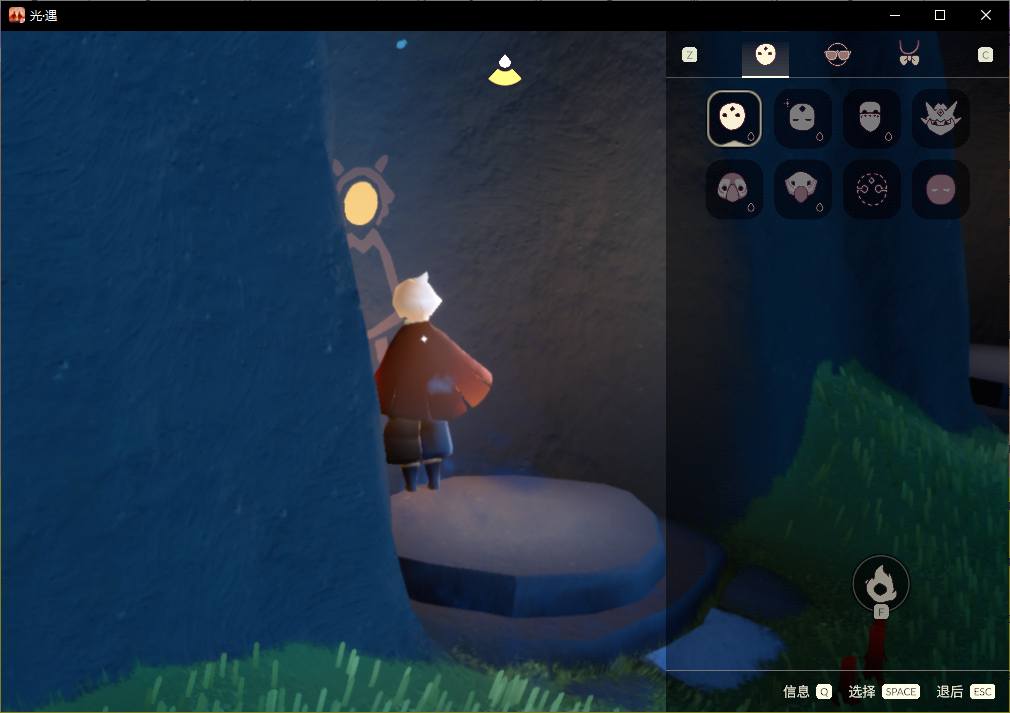Click the 选择 select button

[x=862, y=692]
